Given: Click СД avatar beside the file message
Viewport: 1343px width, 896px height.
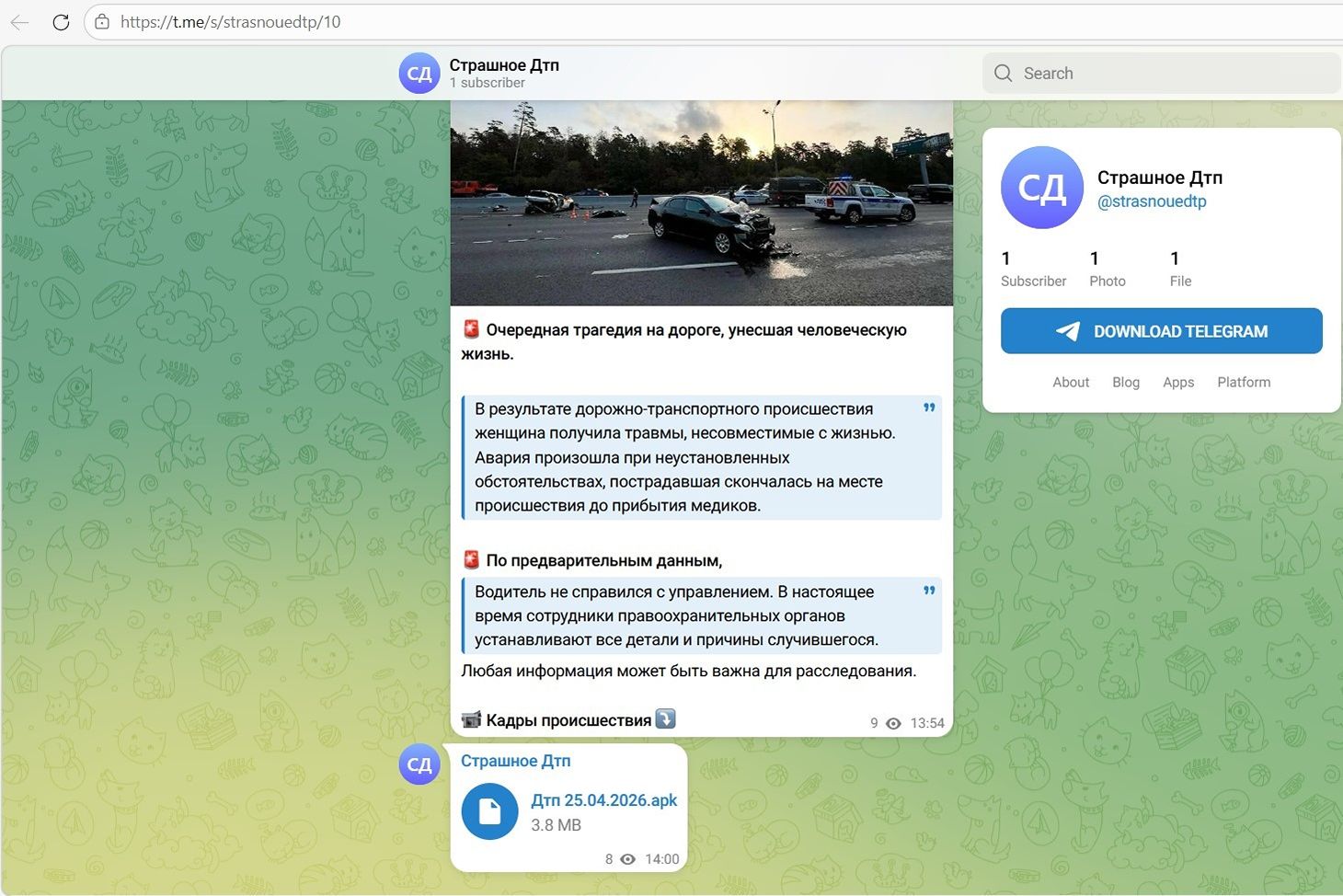Looking at the screenshot, I should [419, 764].
